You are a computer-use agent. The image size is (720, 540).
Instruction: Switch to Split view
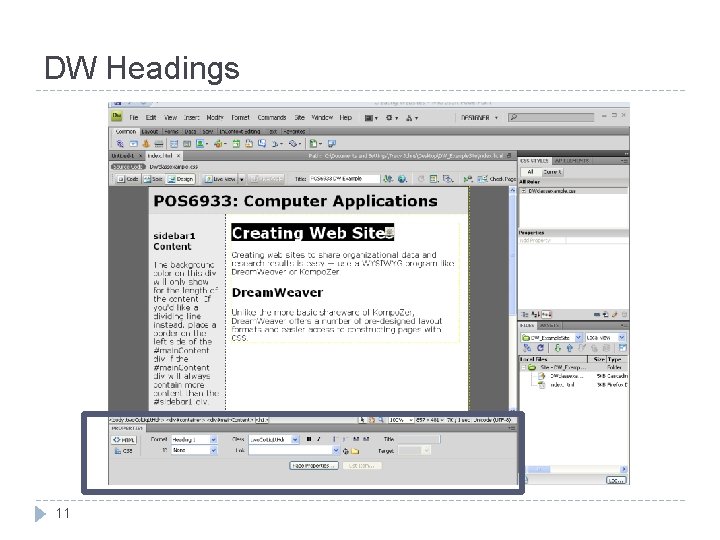pos(153,179)
